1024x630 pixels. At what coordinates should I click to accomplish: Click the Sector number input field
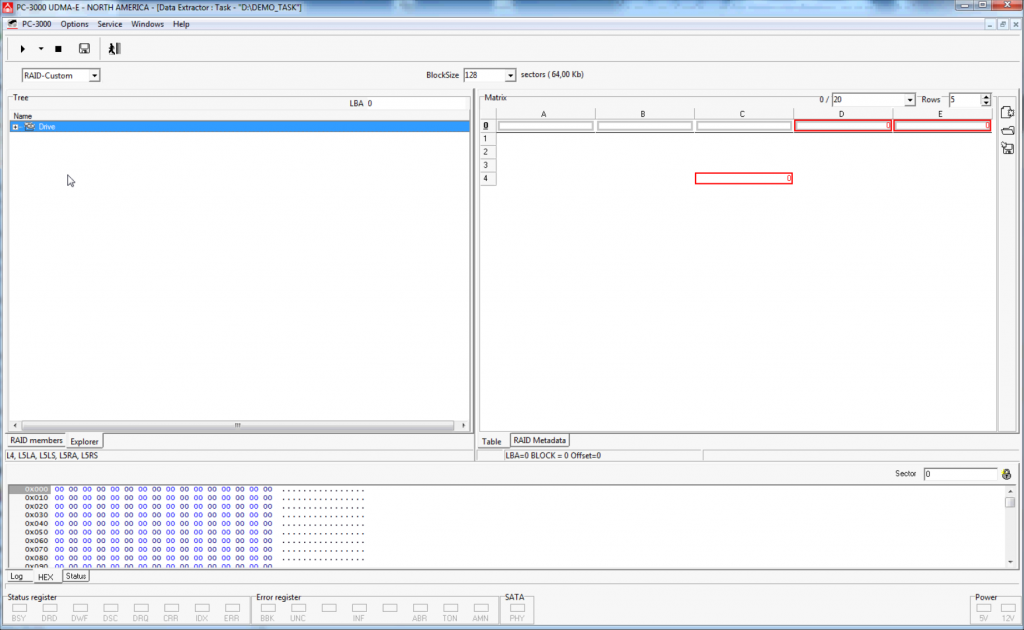pos(959,474)
